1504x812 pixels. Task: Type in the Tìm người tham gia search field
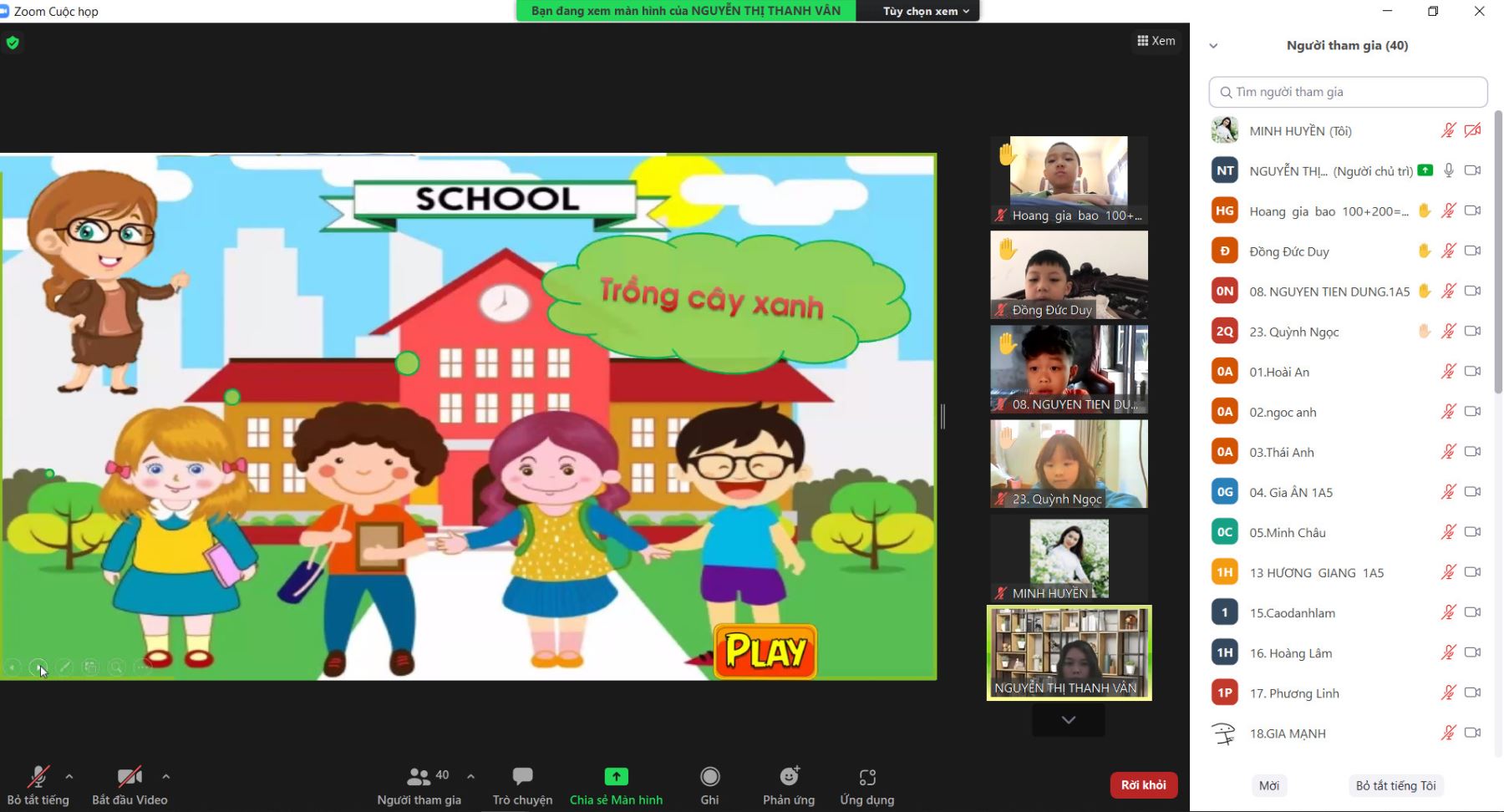(1348, 92)
